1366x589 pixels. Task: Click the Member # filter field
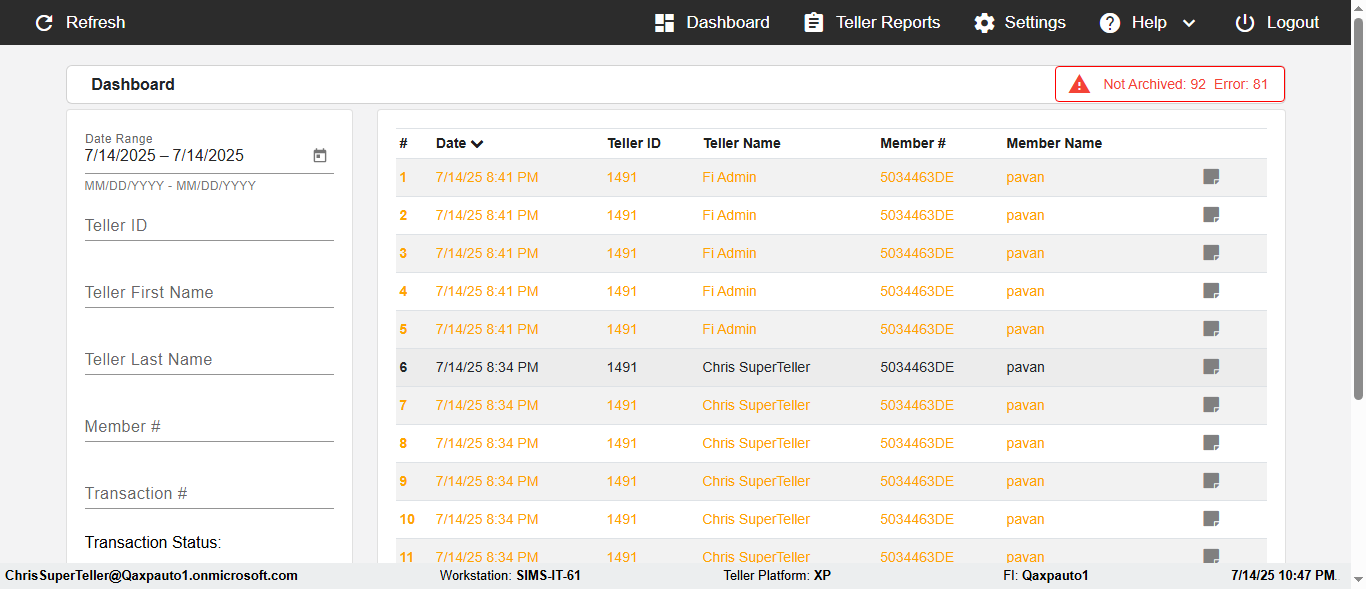pos(209,427)
